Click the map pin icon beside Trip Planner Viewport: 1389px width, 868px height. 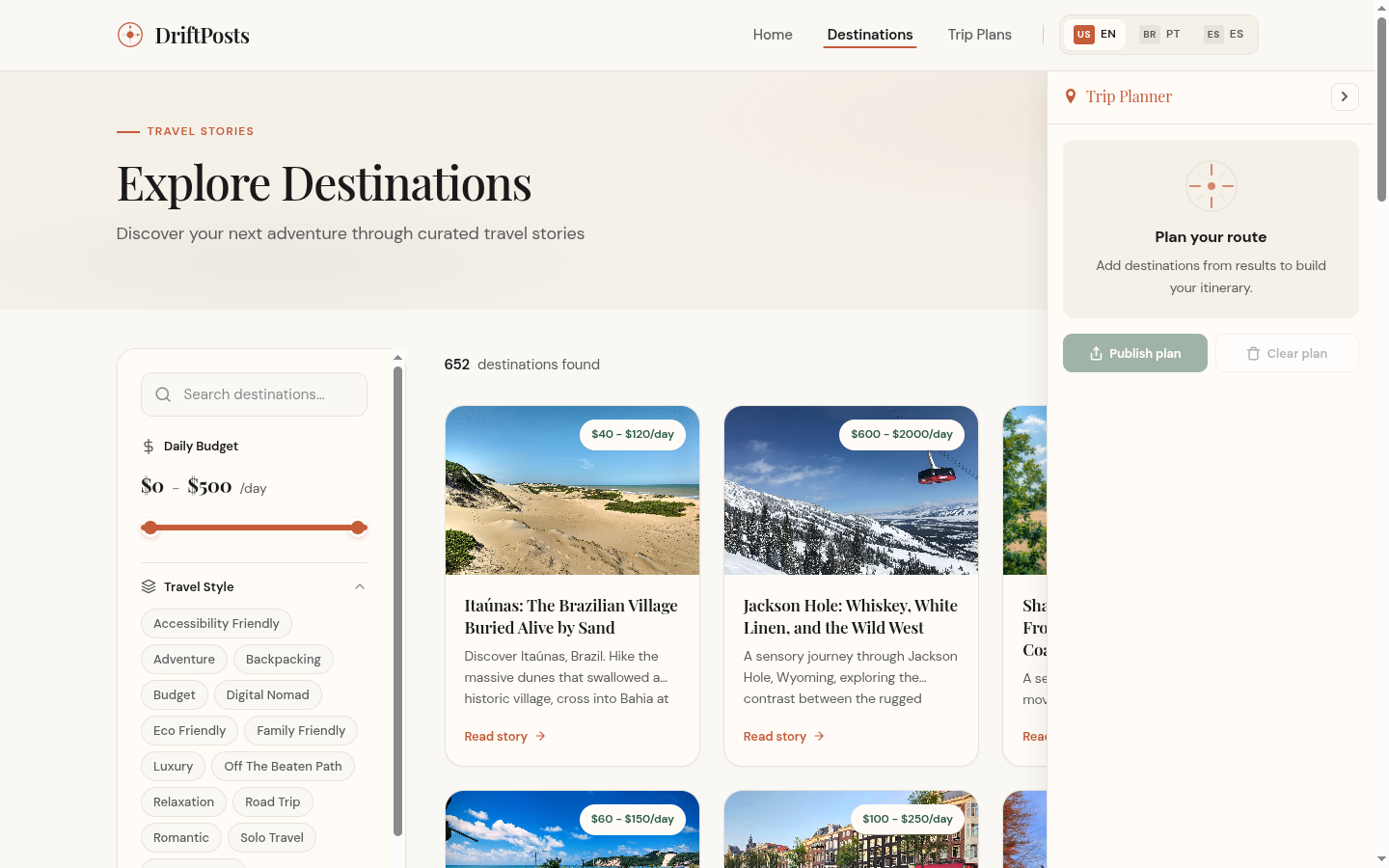[1070, 95]
